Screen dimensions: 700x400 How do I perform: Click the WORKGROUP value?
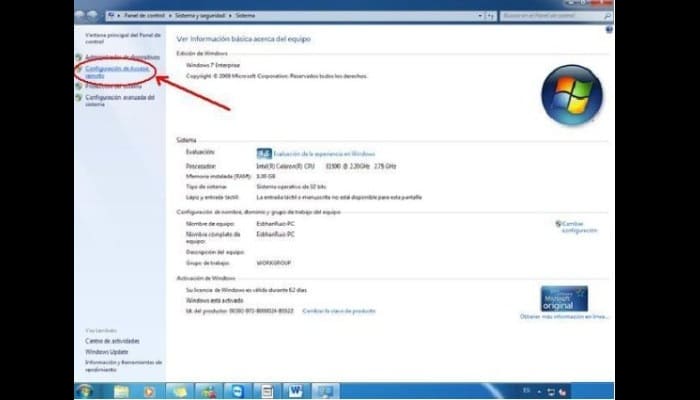coord(274,263)
